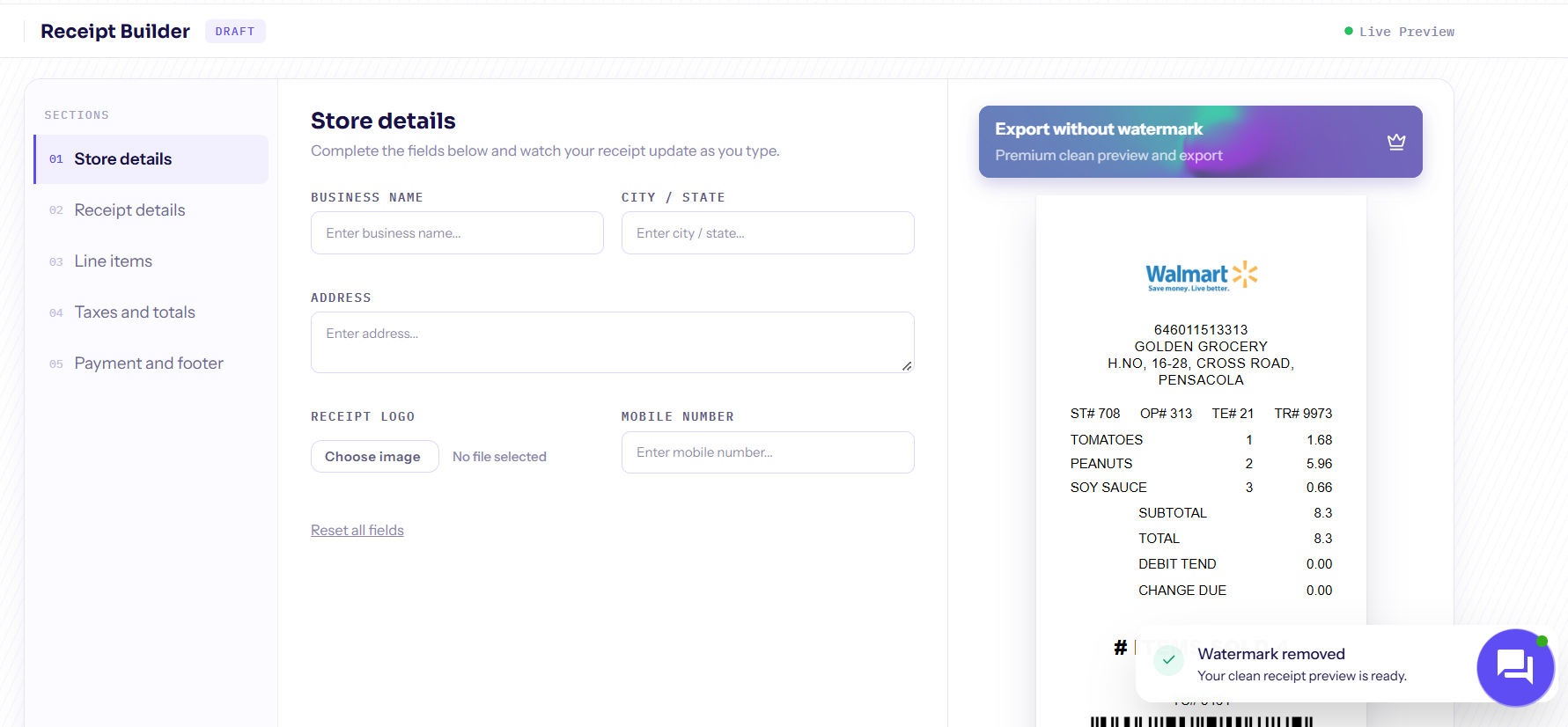Click the OP# 313 value on the receipt

point(1166,414)
